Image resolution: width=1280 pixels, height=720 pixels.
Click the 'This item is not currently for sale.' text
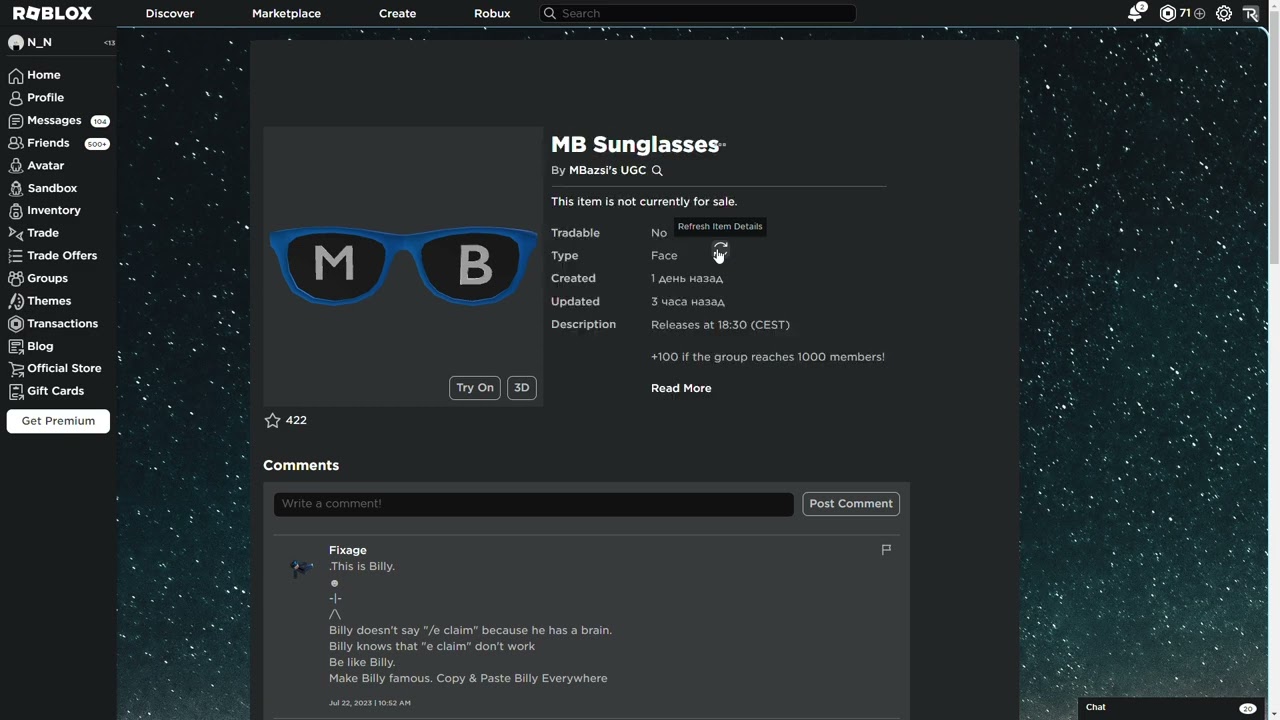click(644, 202)
